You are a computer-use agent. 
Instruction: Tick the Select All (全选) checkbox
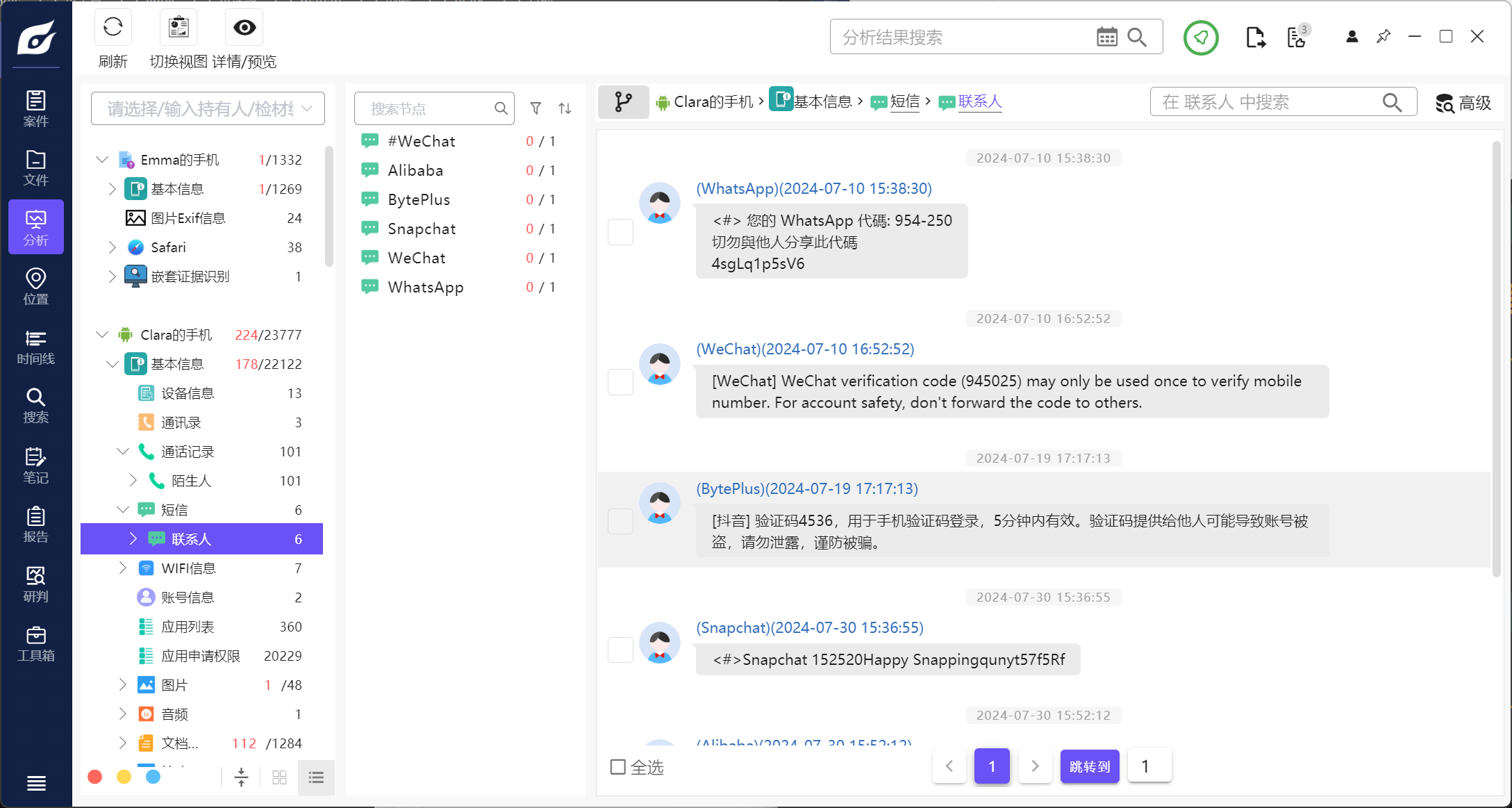(x=617, y=766)
